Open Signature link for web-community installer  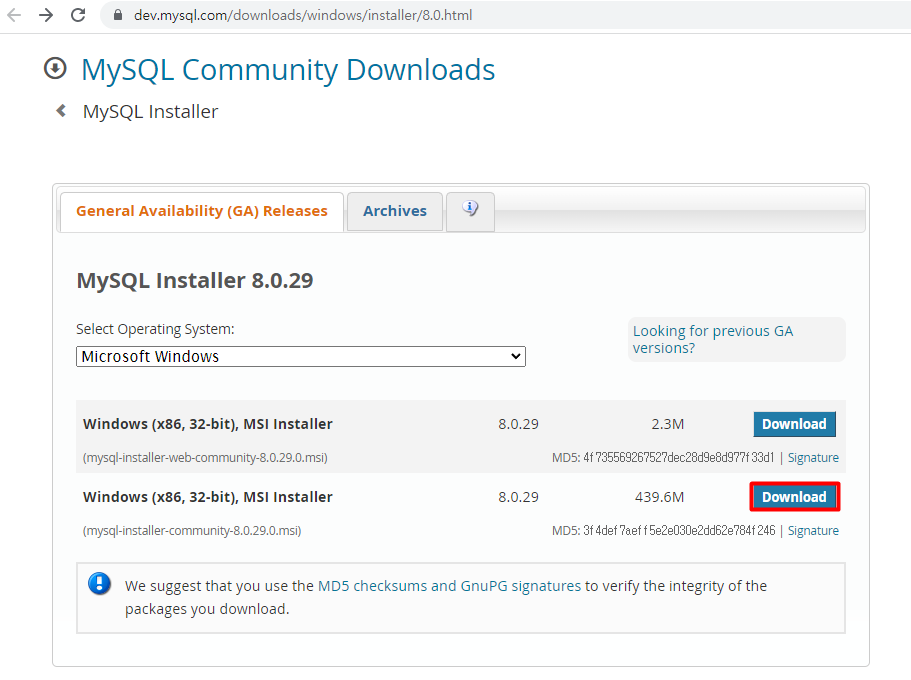point(813,458)
